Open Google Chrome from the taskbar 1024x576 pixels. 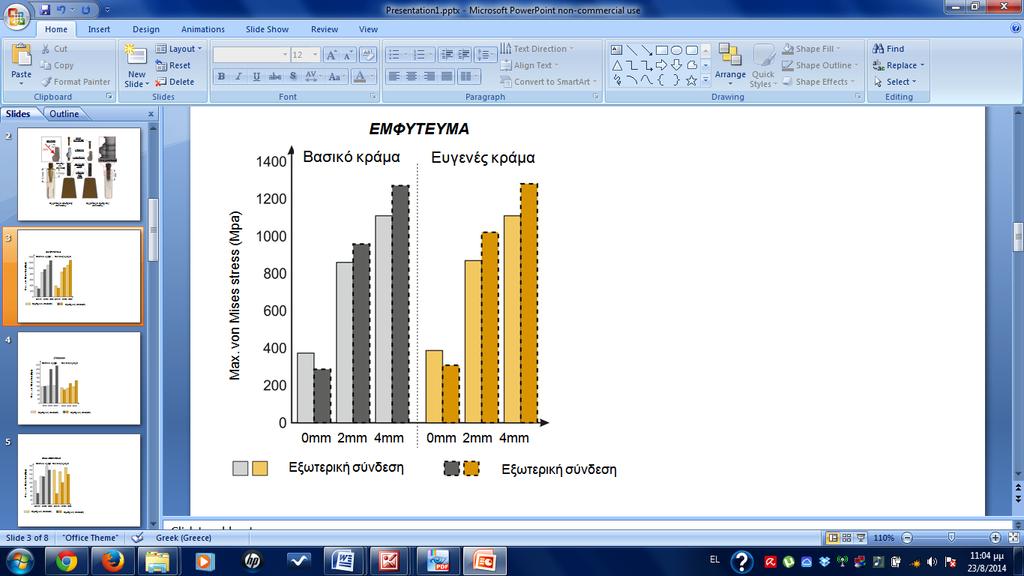[x=66, y=561]
